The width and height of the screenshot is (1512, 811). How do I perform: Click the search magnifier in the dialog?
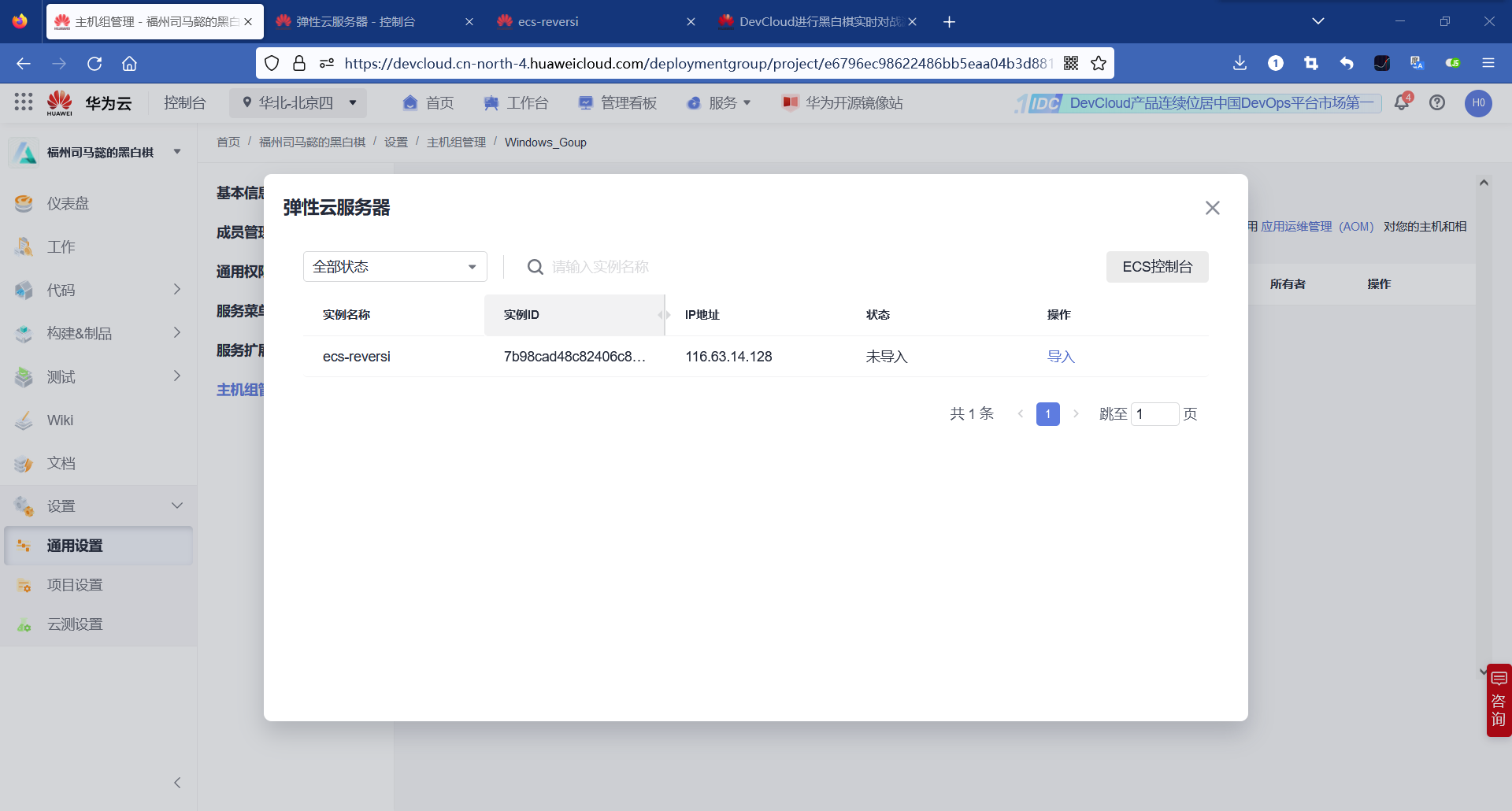(x=535, y=267)
